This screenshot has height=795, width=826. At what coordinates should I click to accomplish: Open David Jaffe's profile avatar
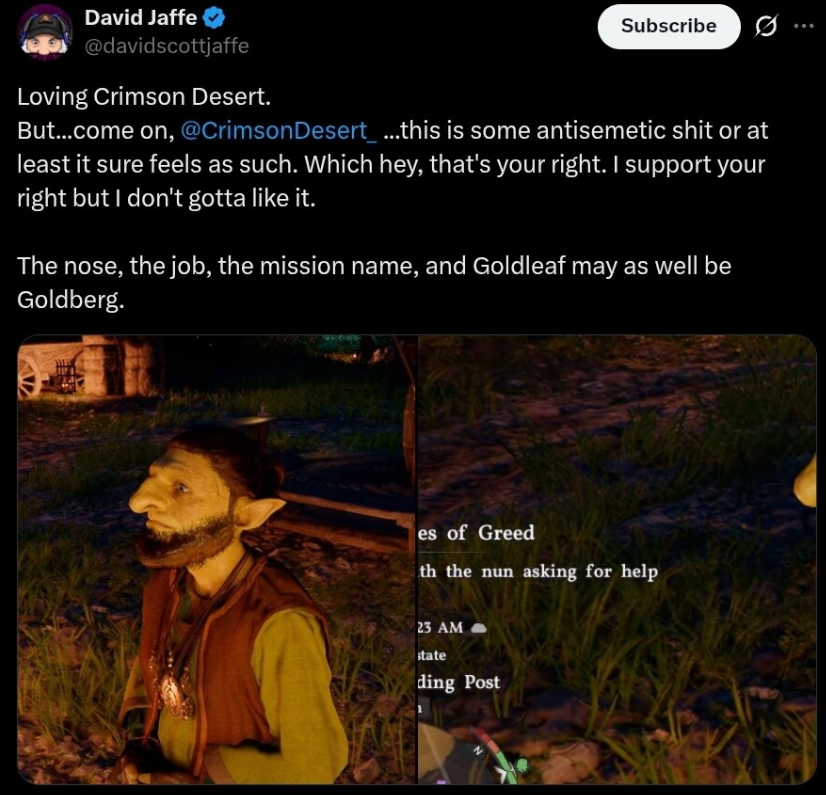point(44,33)
